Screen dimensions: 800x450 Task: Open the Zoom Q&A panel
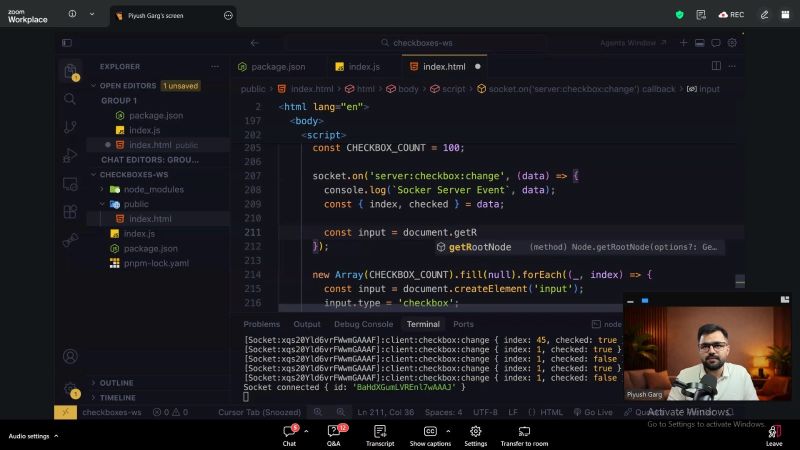pos(334,435)
